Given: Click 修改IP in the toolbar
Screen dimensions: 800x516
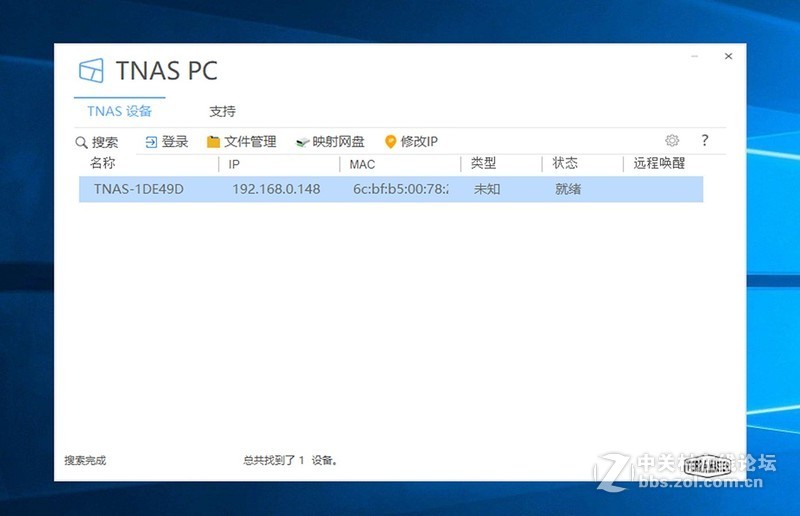Looking at the screenshot, I should (x=419, y=142).
